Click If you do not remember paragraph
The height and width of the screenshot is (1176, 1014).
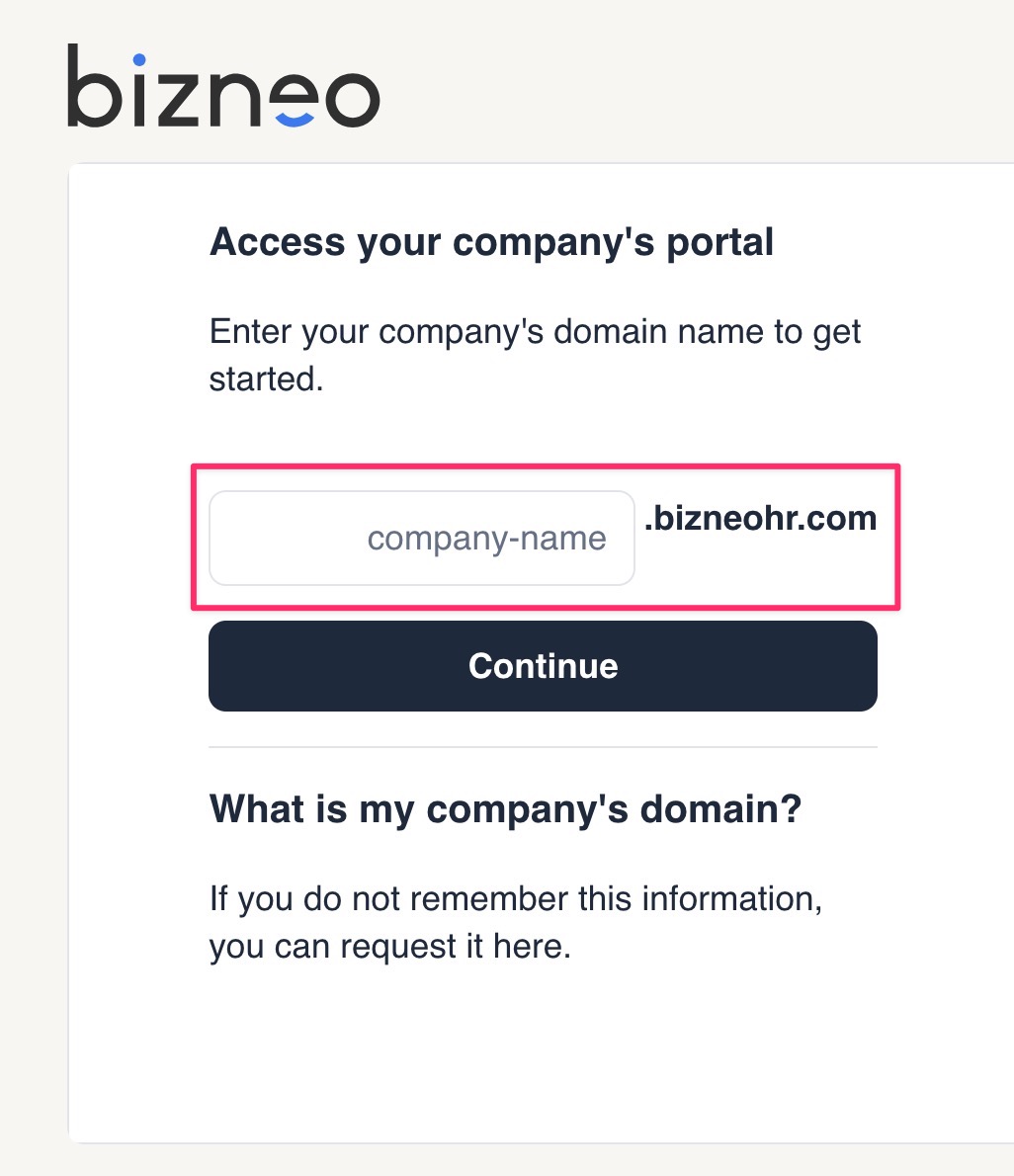[515, 922]
